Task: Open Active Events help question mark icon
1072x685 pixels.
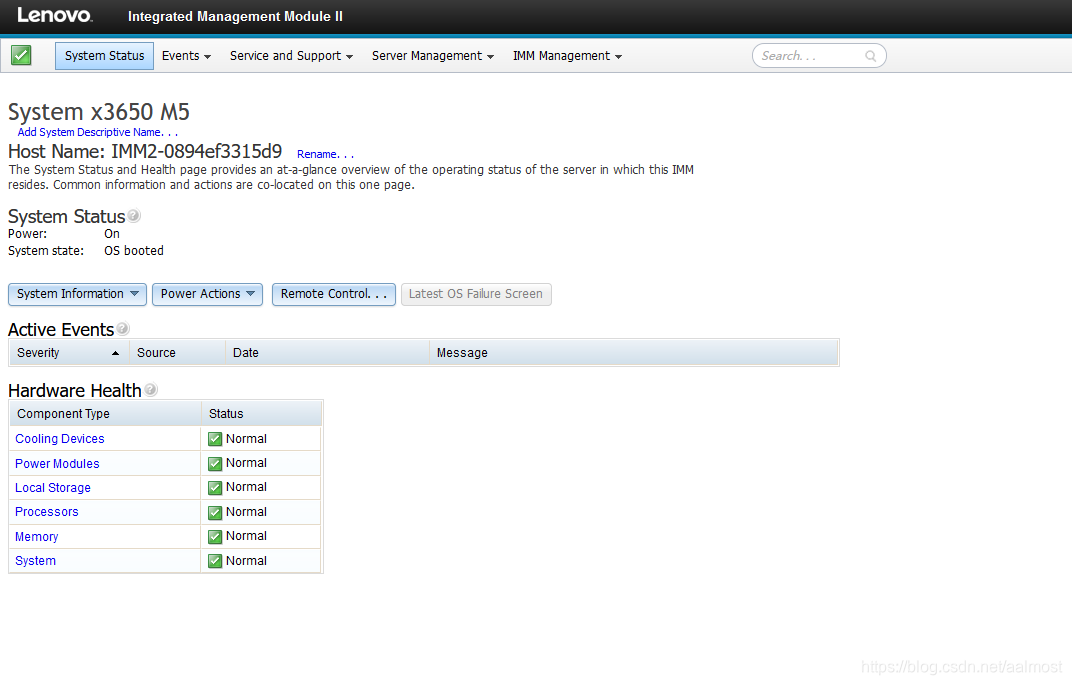Action: [x=122, y=329]
